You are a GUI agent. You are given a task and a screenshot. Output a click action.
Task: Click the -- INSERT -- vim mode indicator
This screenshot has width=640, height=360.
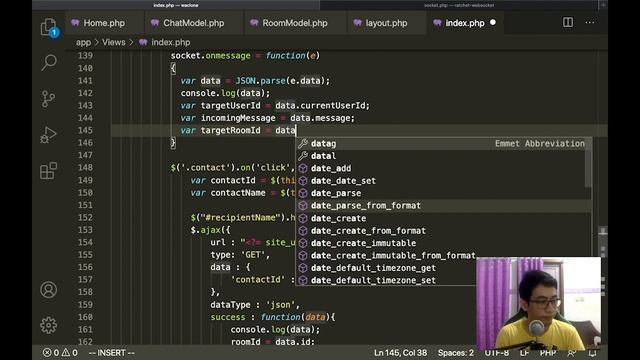(x=111, y=353)
